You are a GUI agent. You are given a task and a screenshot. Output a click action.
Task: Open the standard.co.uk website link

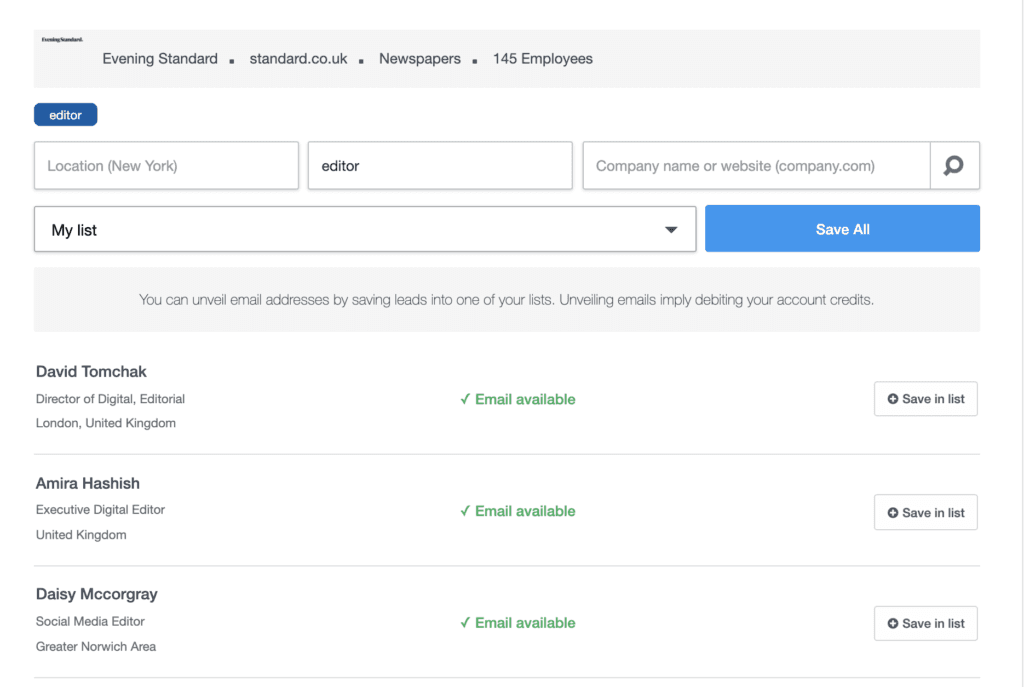298,59
